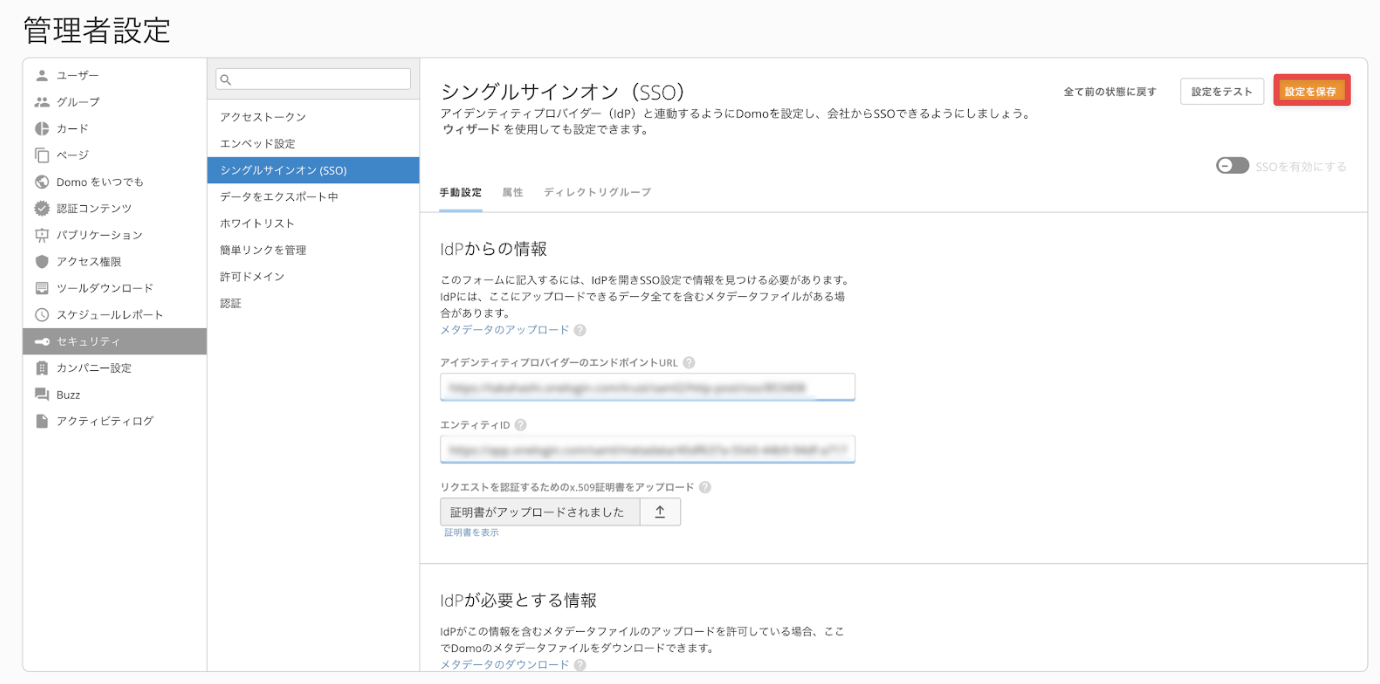The height and width of the screenshot is (684, 1380).
Task: Click help icon beside エンティティID label
Action: (x=521, y=425)
